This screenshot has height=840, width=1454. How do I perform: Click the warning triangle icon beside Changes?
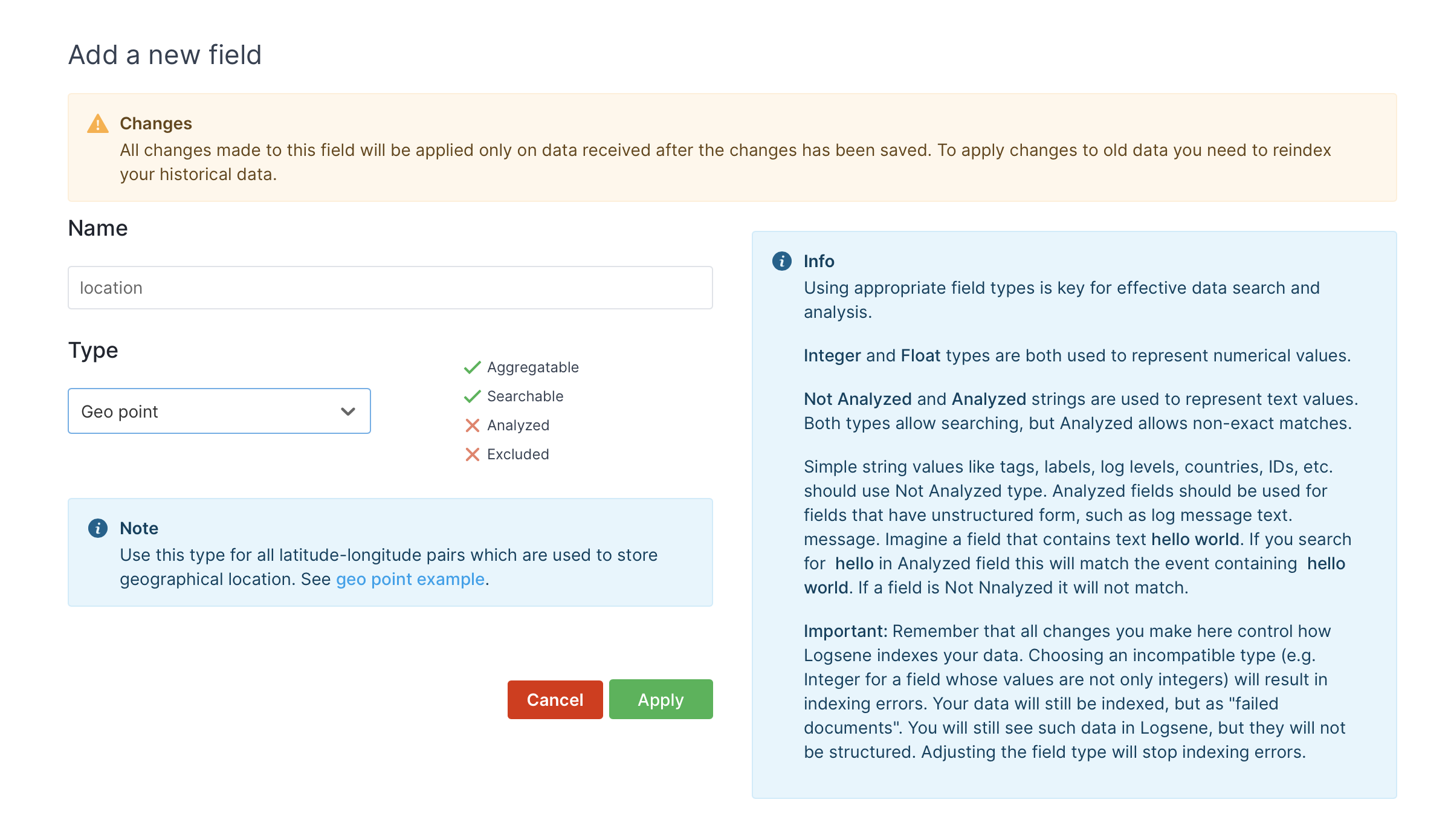(x=98, y=124)
